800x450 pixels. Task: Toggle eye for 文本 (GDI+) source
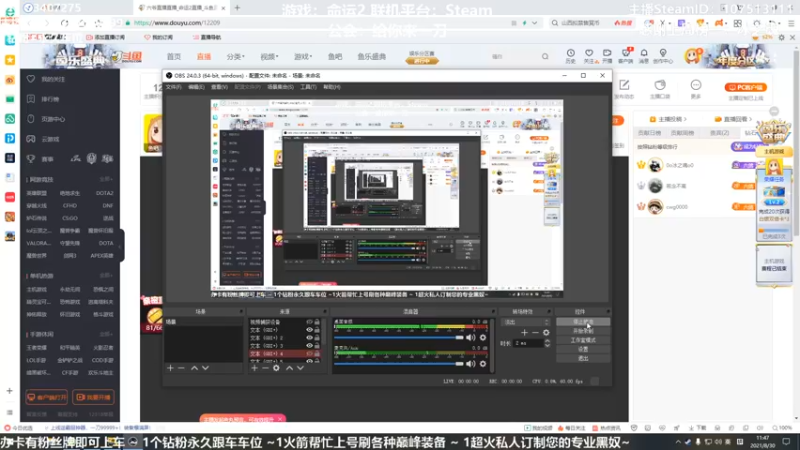pyautogui.click(x=309, y=330)
